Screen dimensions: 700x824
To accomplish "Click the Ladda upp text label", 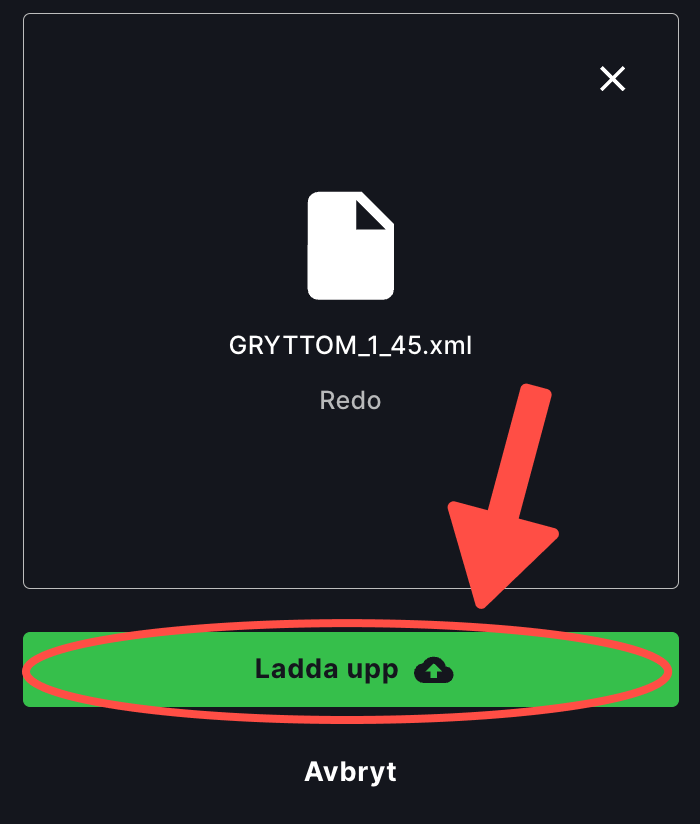I will coord(326,669).
